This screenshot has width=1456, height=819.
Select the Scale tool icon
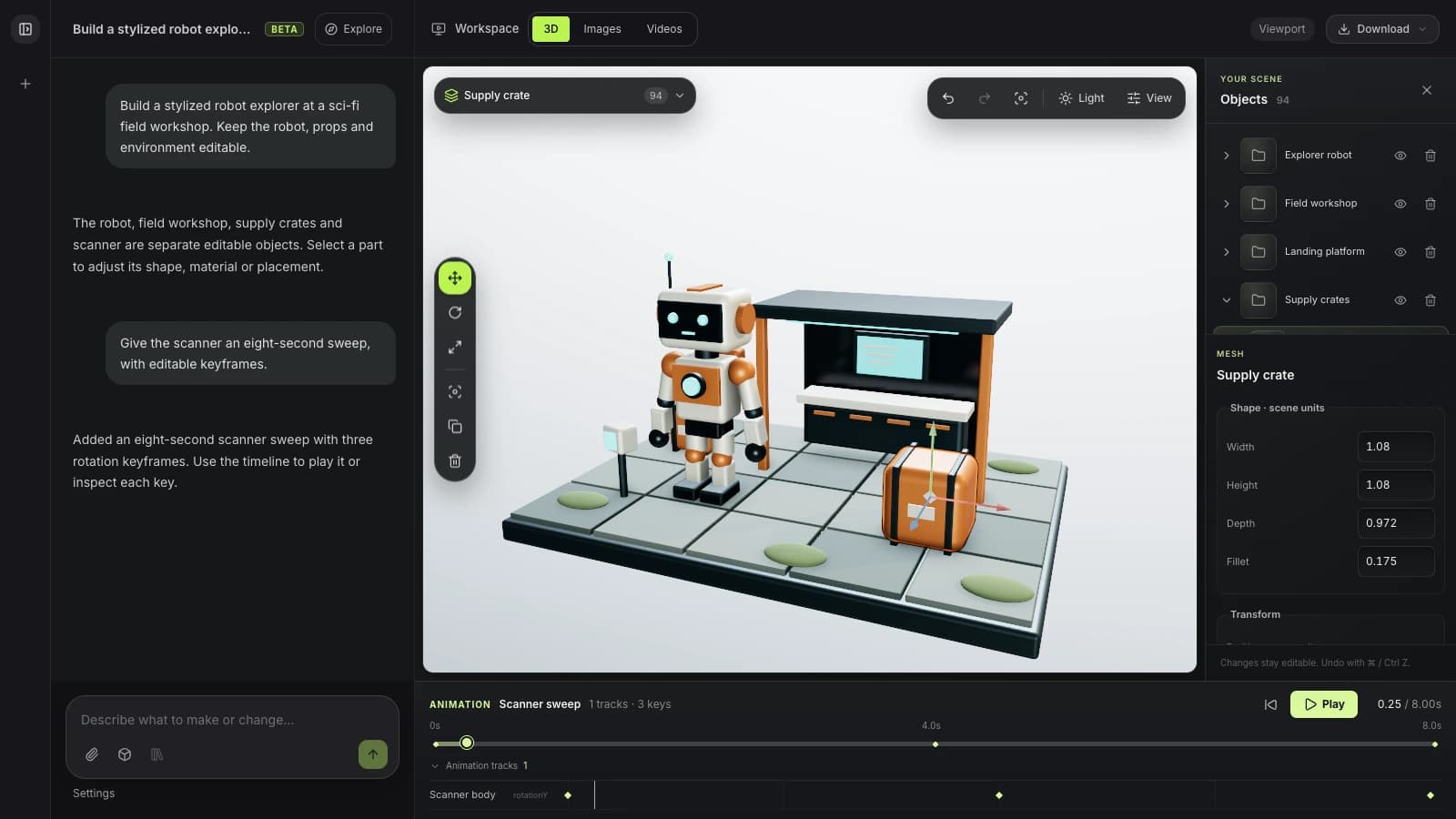click(455, 348)
